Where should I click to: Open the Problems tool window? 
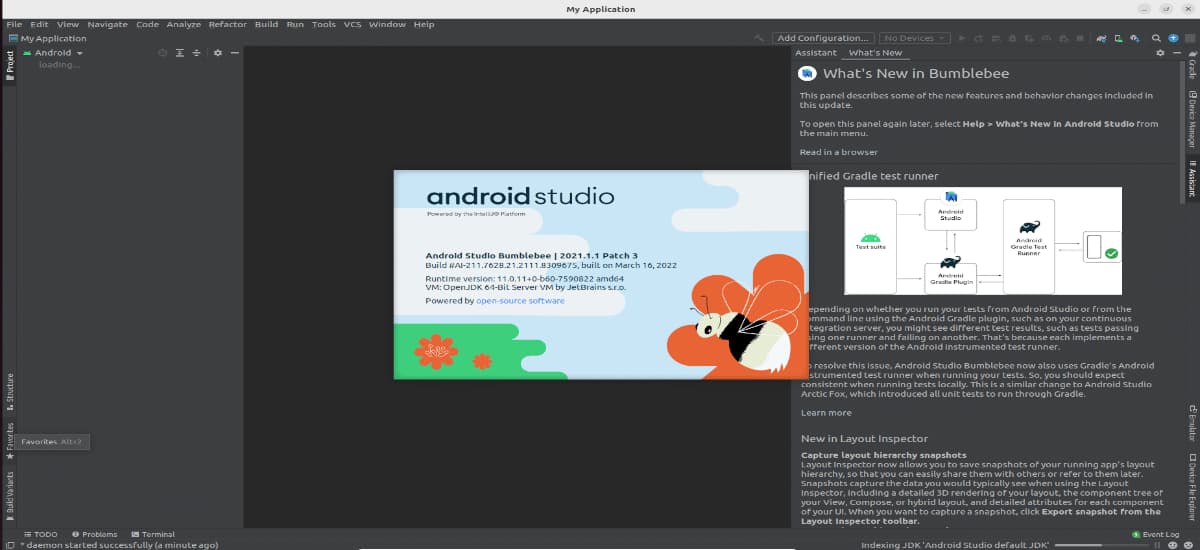click(x=93, y=535)
